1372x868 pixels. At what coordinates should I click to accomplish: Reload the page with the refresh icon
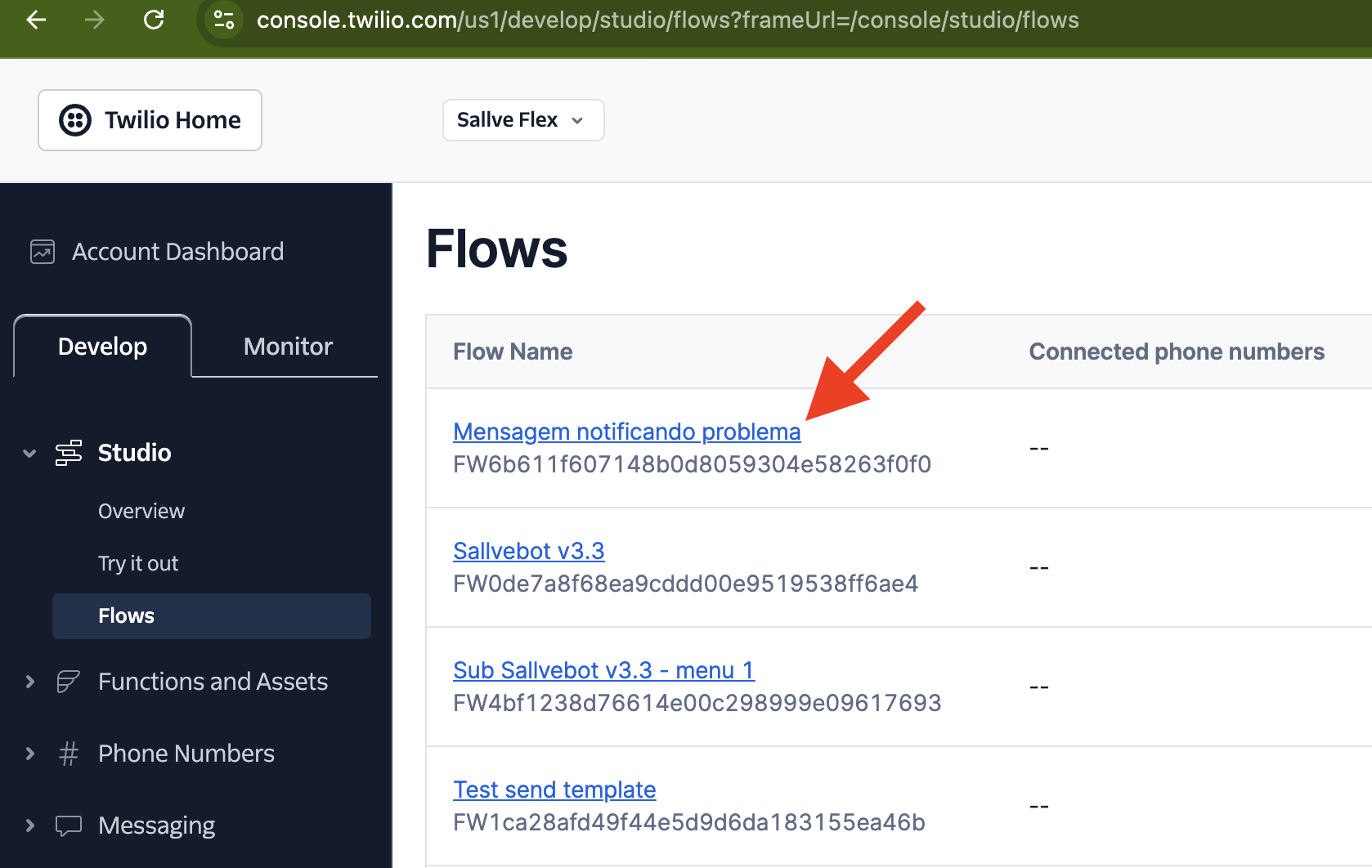[154, 20]
